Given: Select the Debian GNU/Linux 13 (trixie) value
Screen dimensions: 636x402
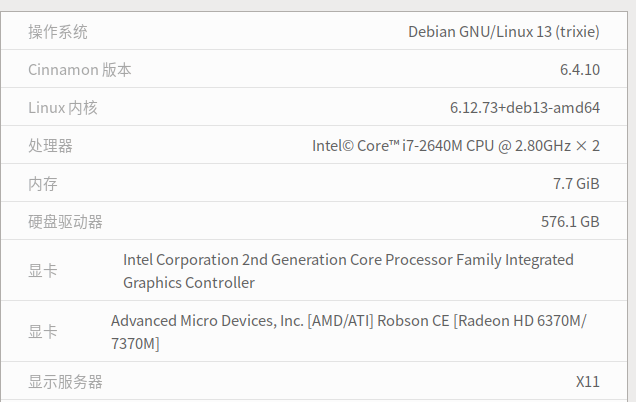Looking at the screenshot, I should pyautogui.click(x=503, y=32).
